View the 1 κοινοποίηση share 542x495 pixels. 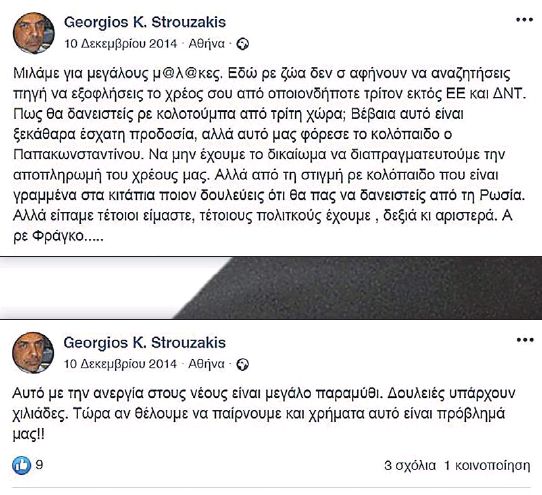pos(487,466)
